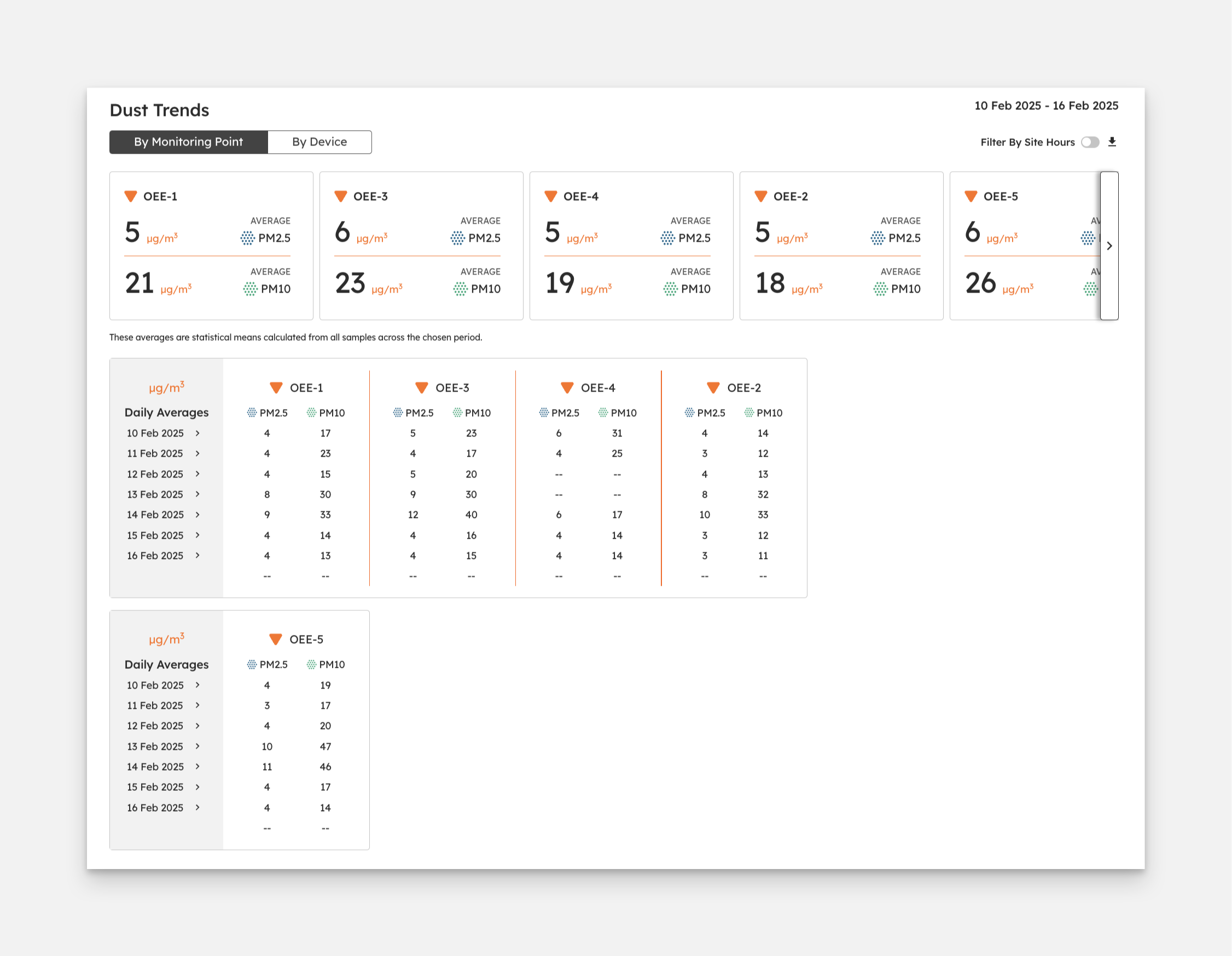Screen dimensions: 1232x956
Task: Click the OEE-4 card orange marker icon
Action: pos(550,196)
